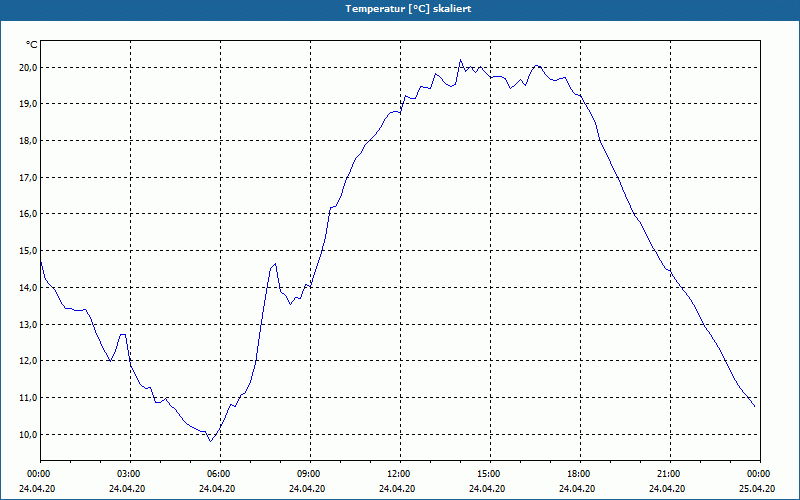Click the 24.04.20 date below 03:00

coord(127,488)
